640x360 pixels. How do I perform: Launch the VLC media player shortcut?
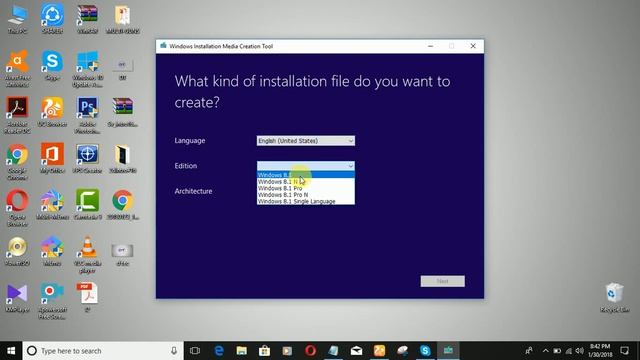[87, 255]
